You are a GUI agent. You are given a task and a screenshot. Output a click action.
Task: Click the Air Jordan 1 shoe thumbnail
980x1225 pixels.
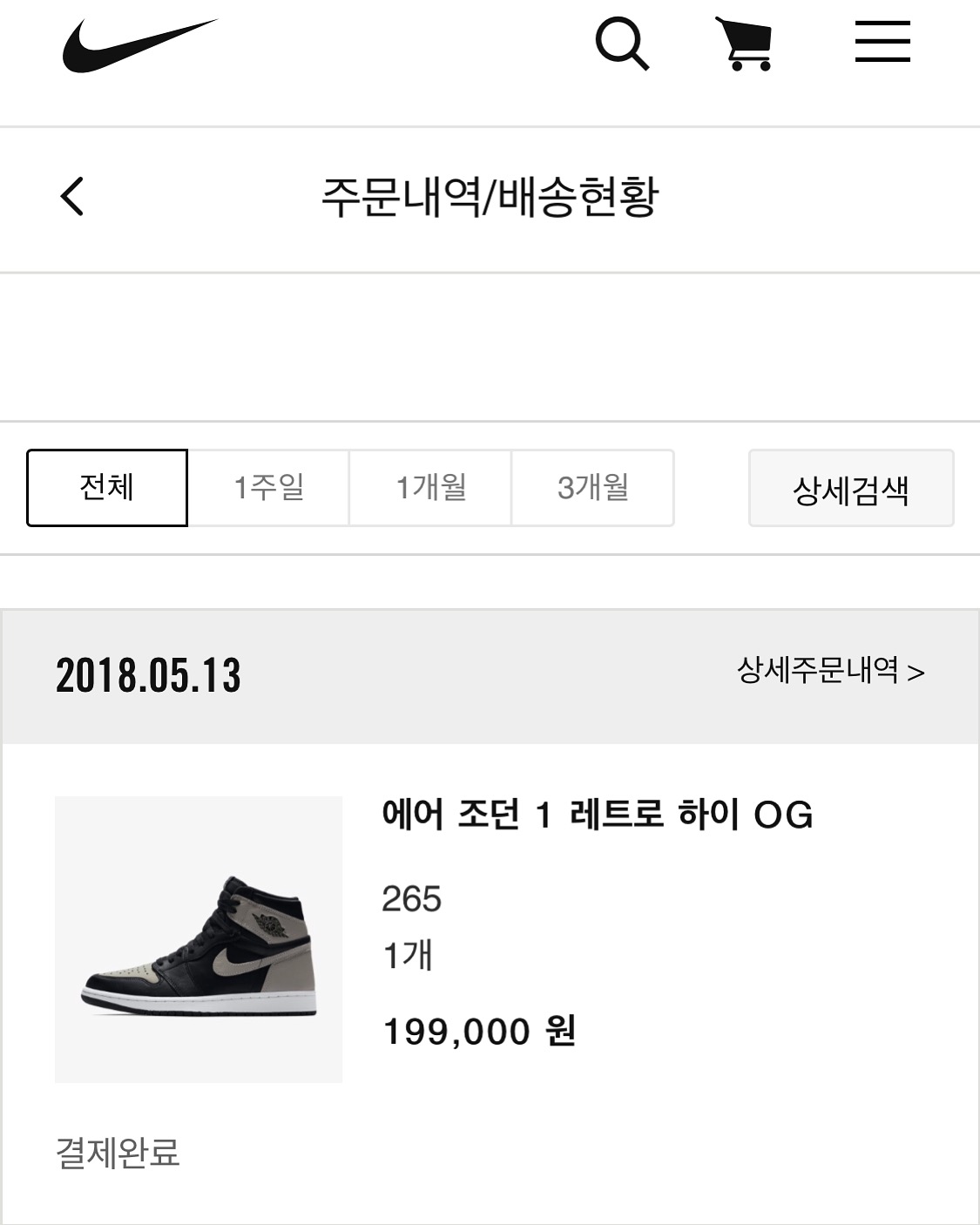pos(199,939)
